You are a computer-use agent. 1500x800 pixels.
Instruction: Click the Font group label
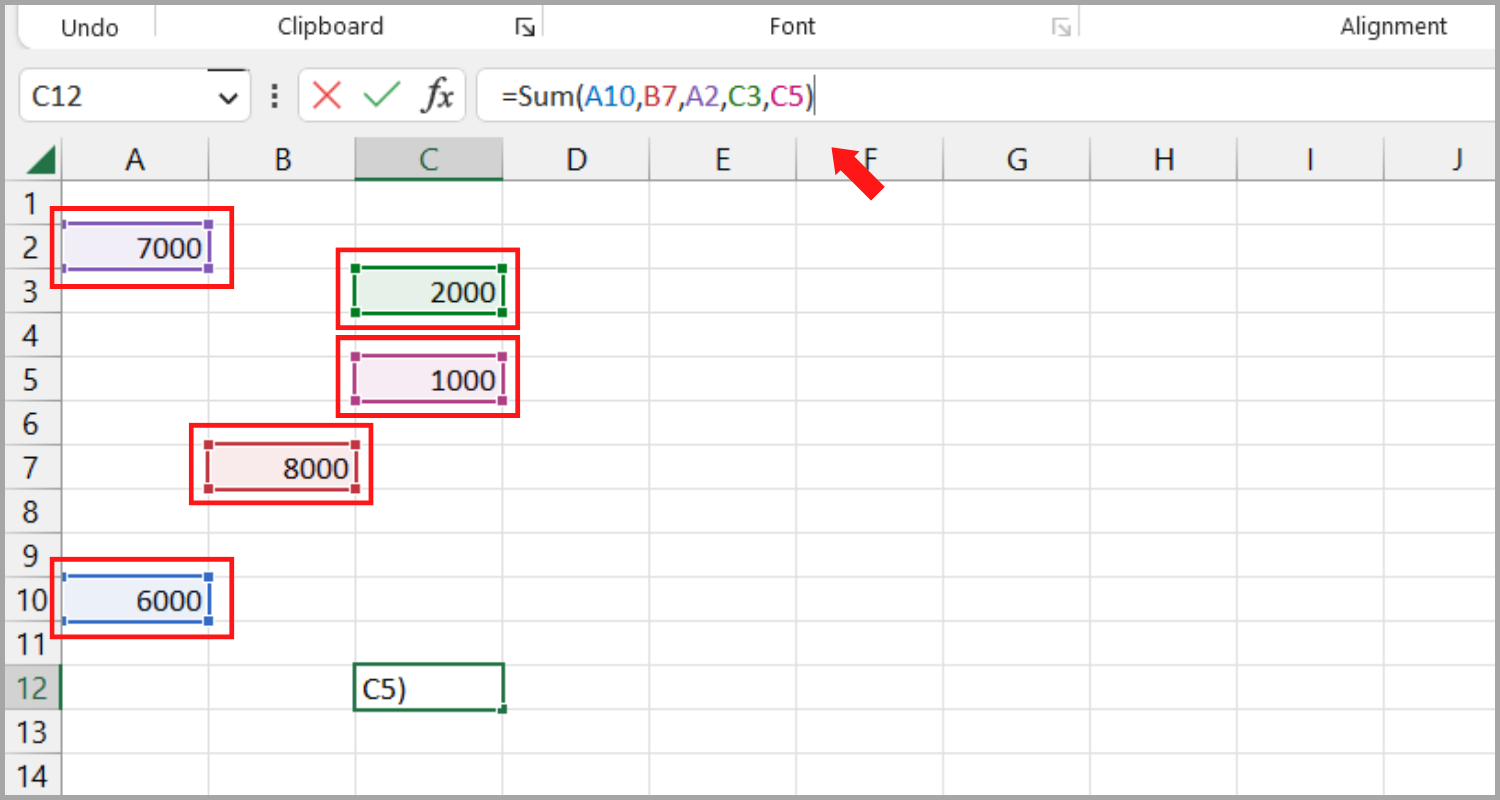[792, 27]
